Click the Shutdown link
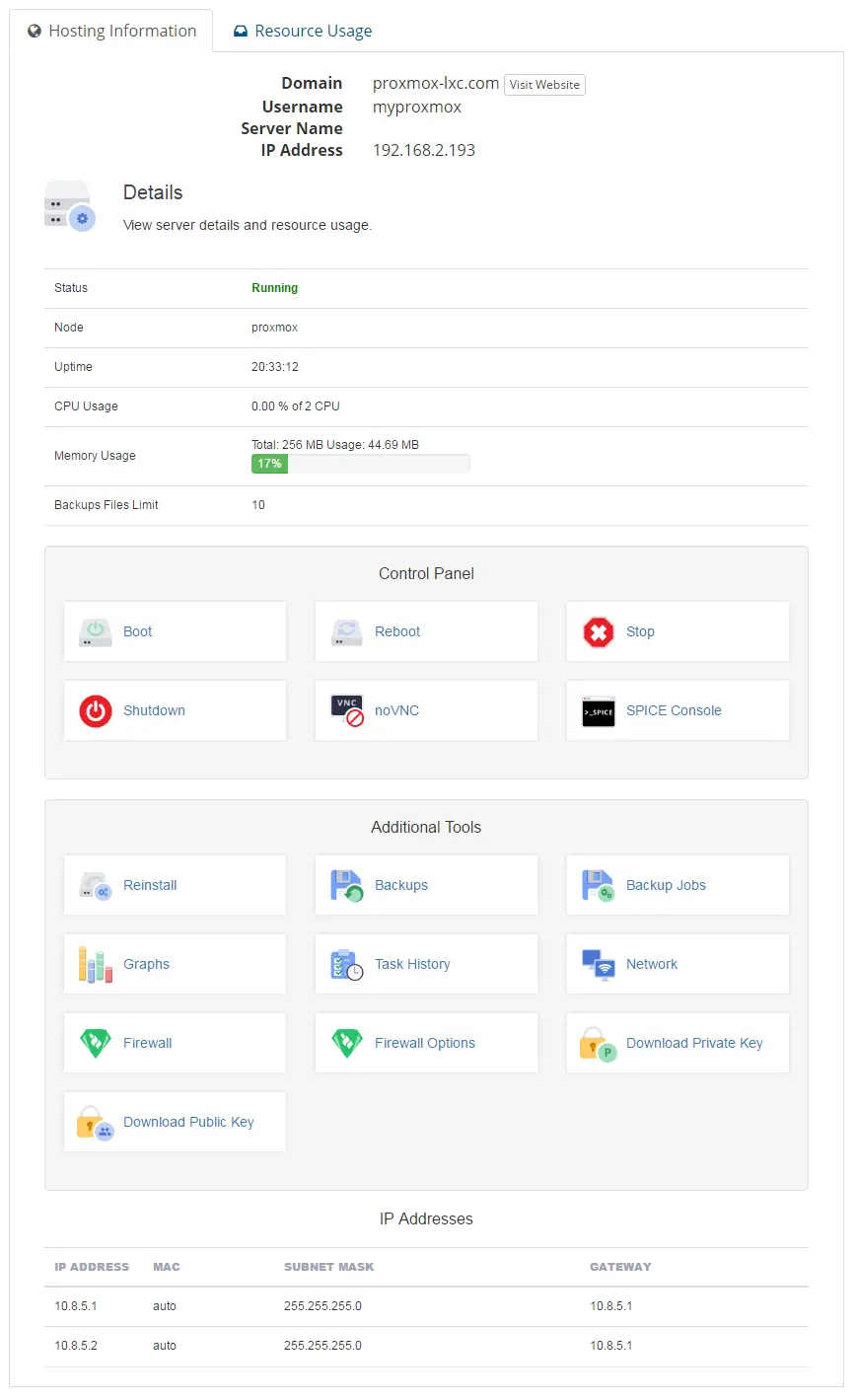Image resolution: width=857 pixels, height=1400 pixels. click(x=154, y=710)
